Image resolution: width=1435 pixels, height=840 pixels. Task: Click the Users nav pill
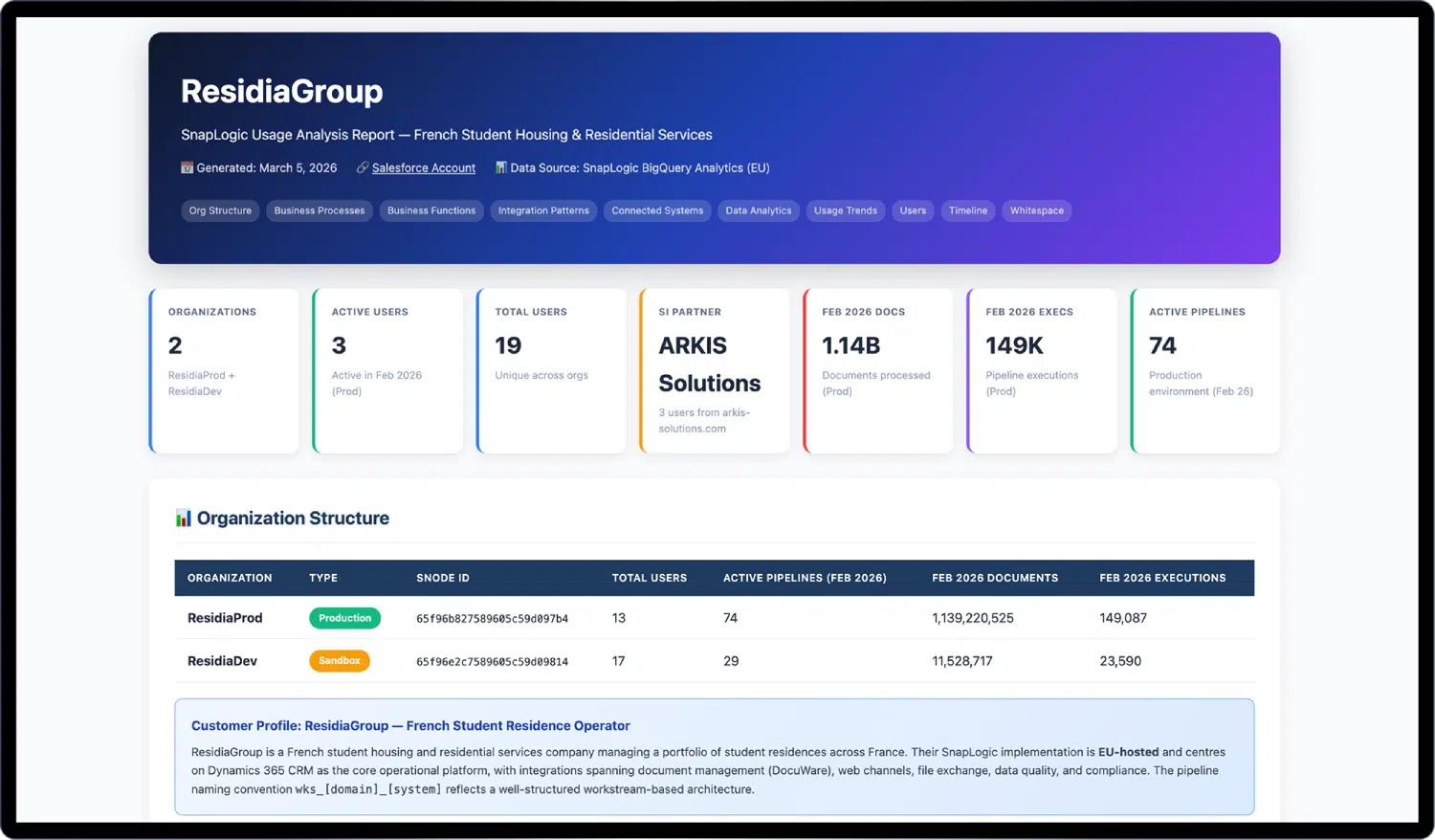(x=913, y=210)
